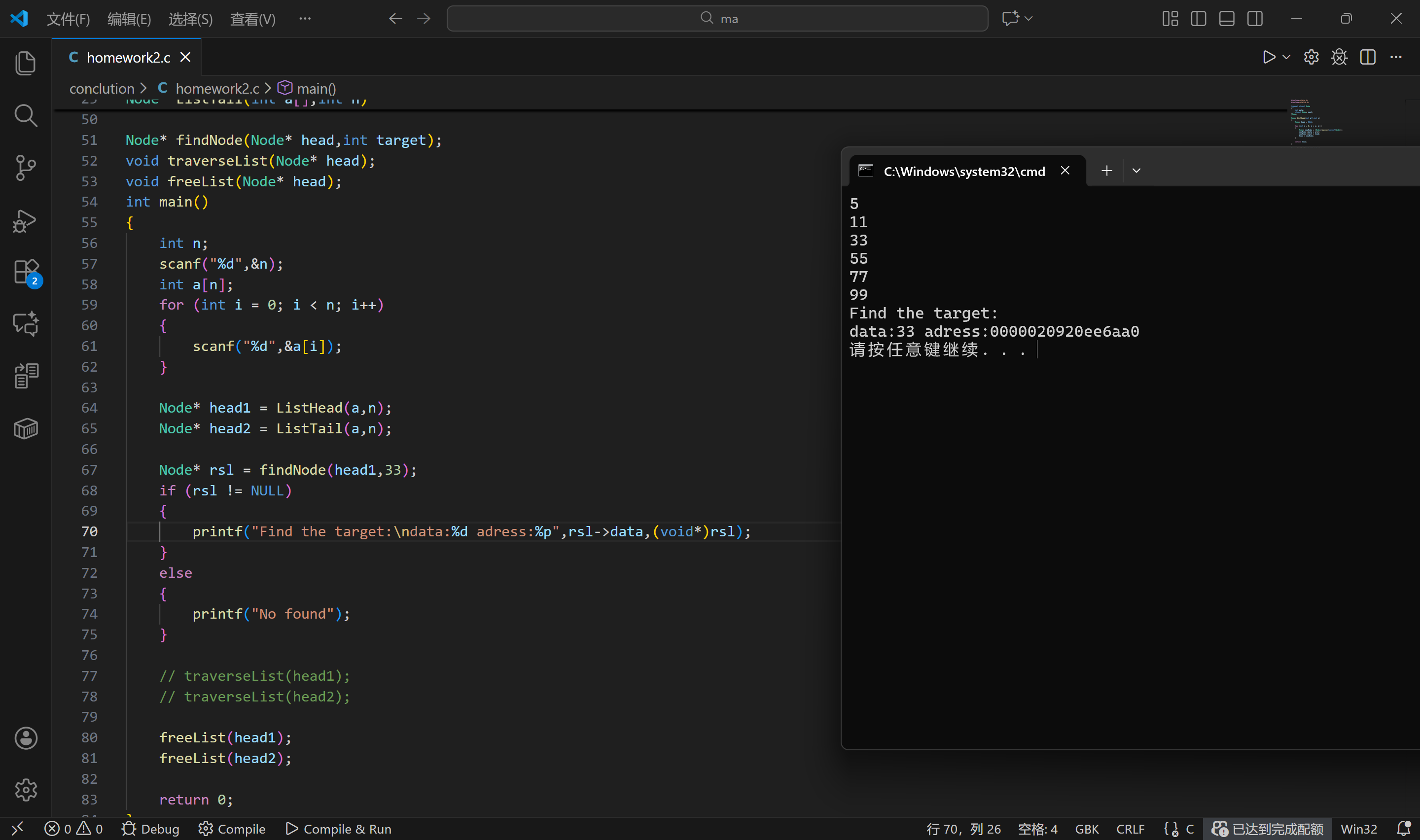Click the Manage settings gear
Viewport: 1420px width, 840px height.
point(26,789)
